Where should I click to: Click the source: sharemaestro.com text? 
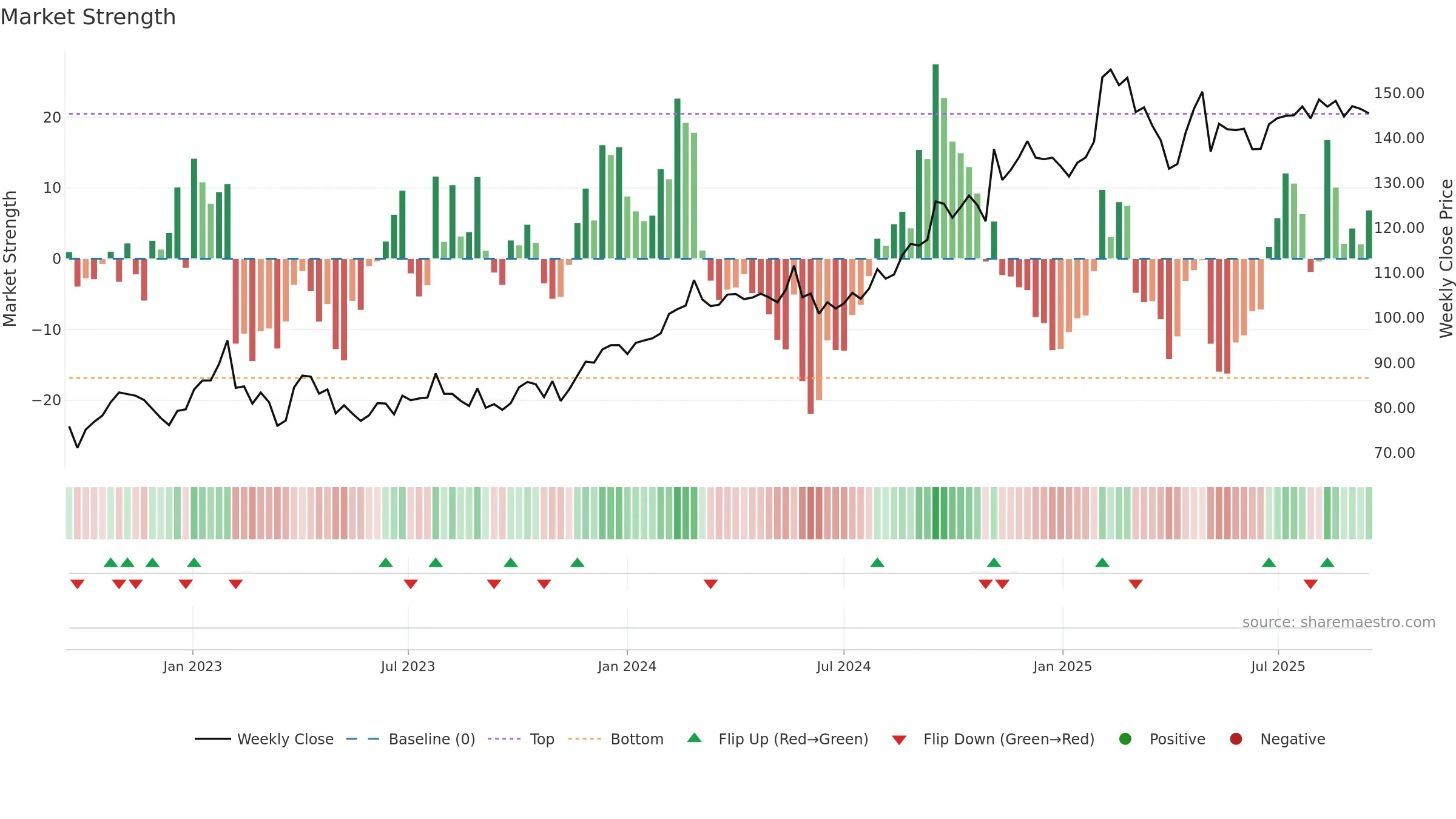point(1339,622)
